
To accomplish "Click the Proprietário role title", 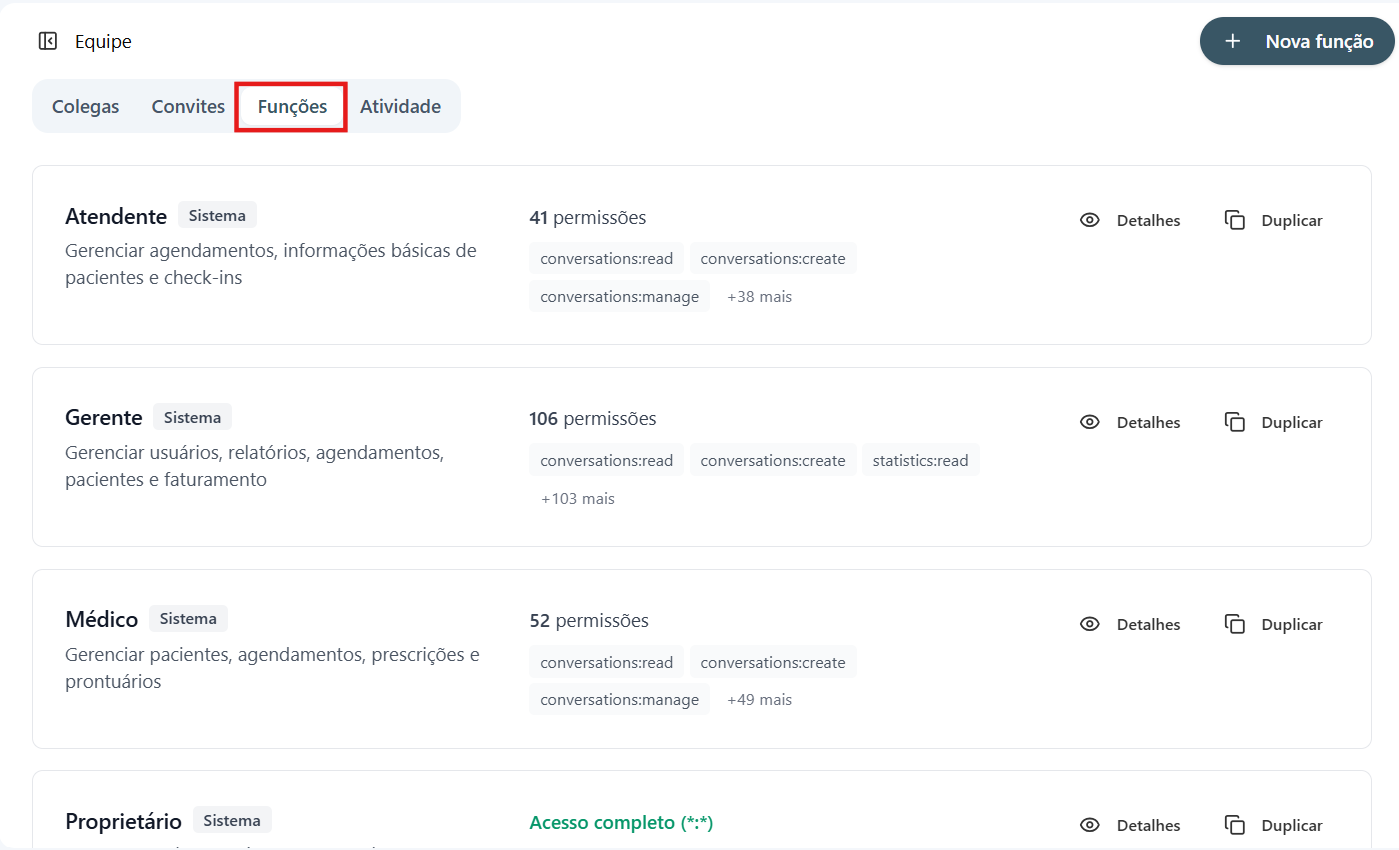I will click(124, 821).
